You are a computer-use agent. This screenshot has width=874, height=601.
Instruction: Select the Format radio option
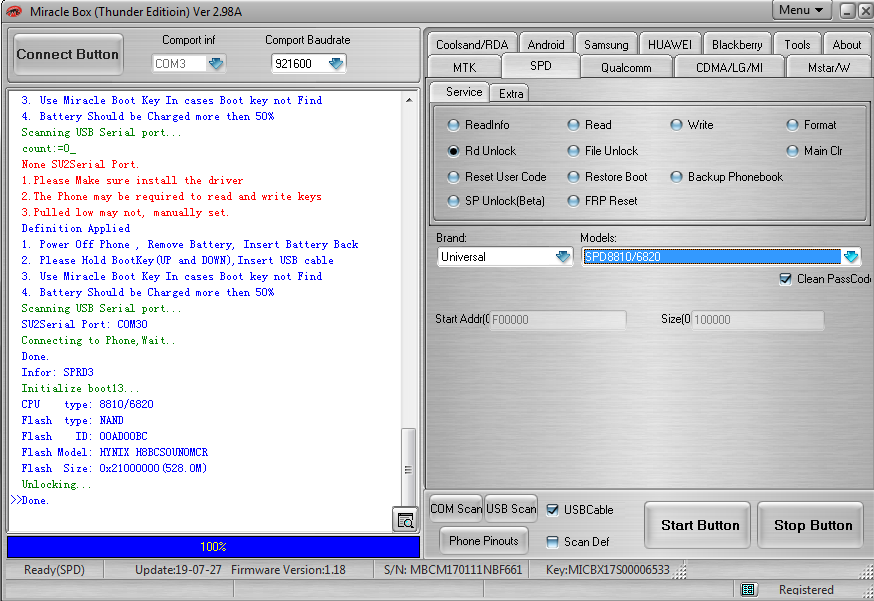pos(812,125)
